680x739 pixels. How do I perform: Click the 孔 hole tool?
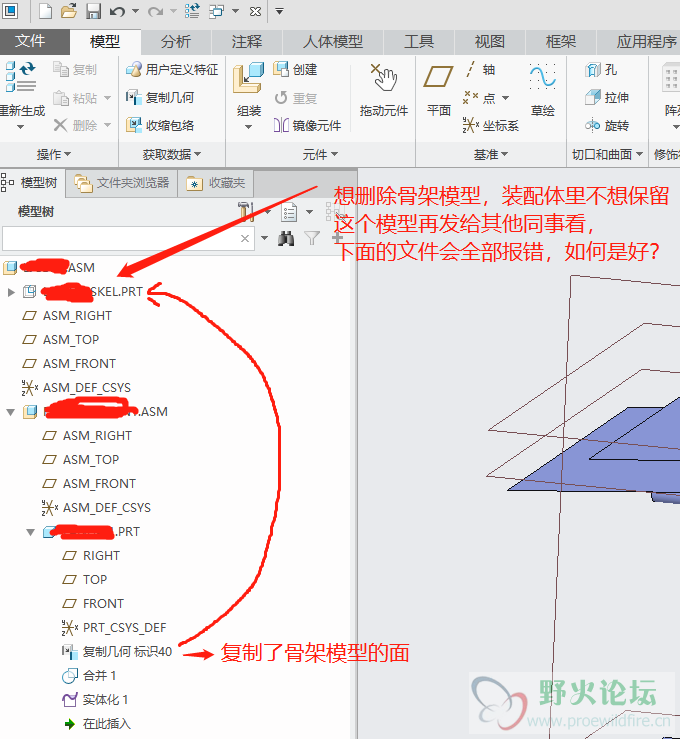(601, 70)
